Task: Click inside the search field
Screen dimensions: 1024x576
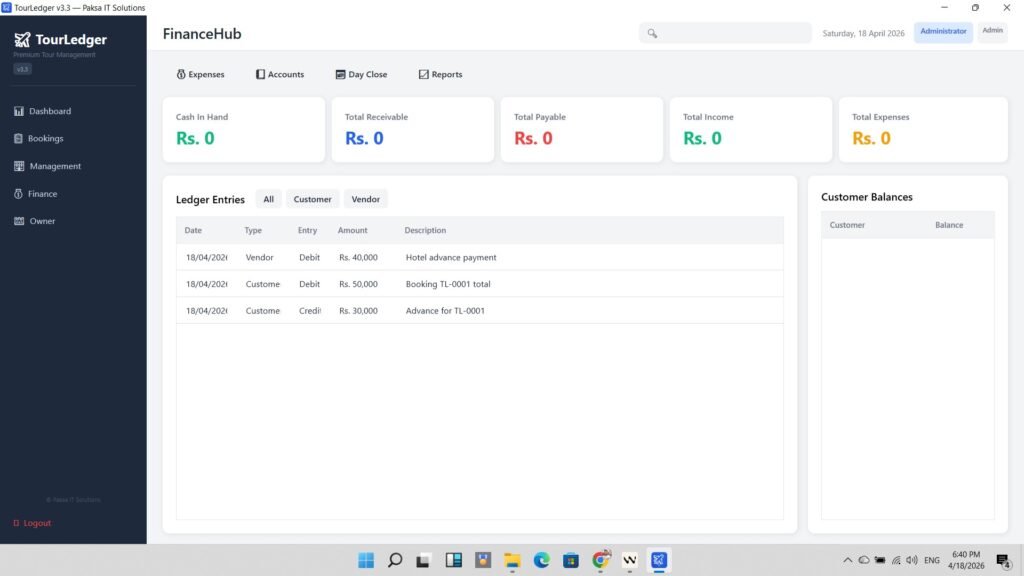Action: click(x=724, y=32)
